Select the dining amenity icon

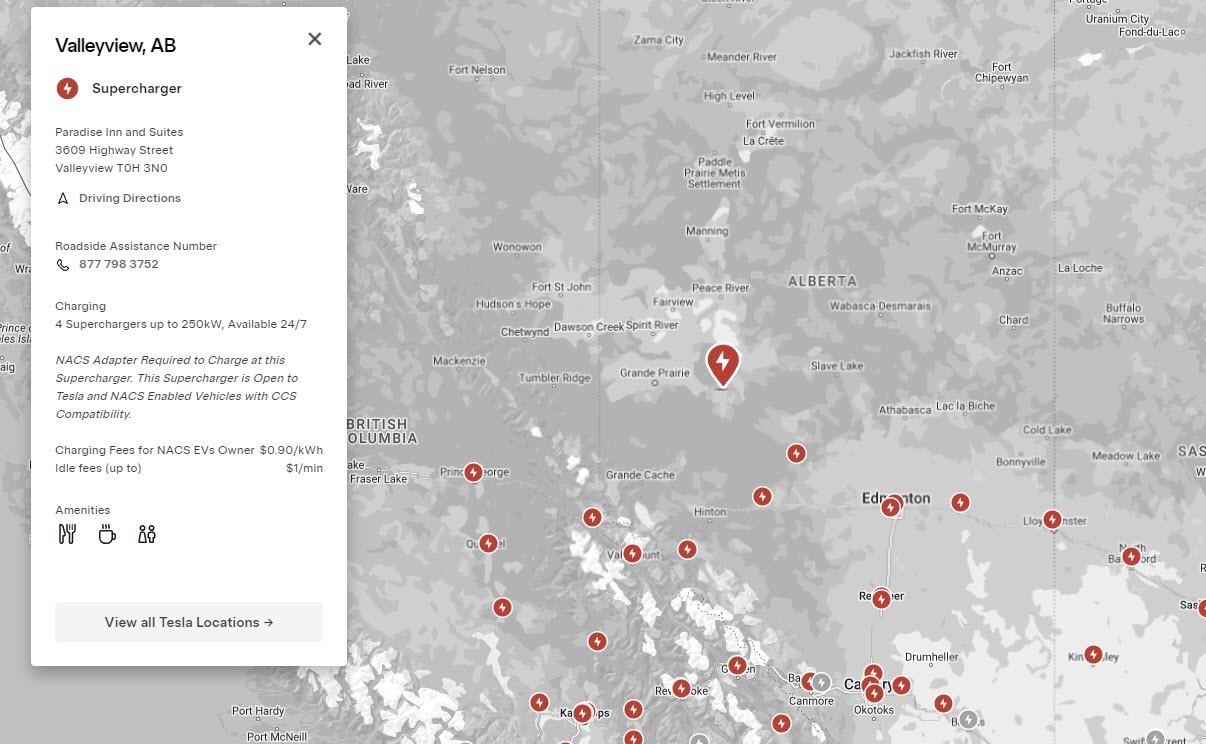[67, 533]
